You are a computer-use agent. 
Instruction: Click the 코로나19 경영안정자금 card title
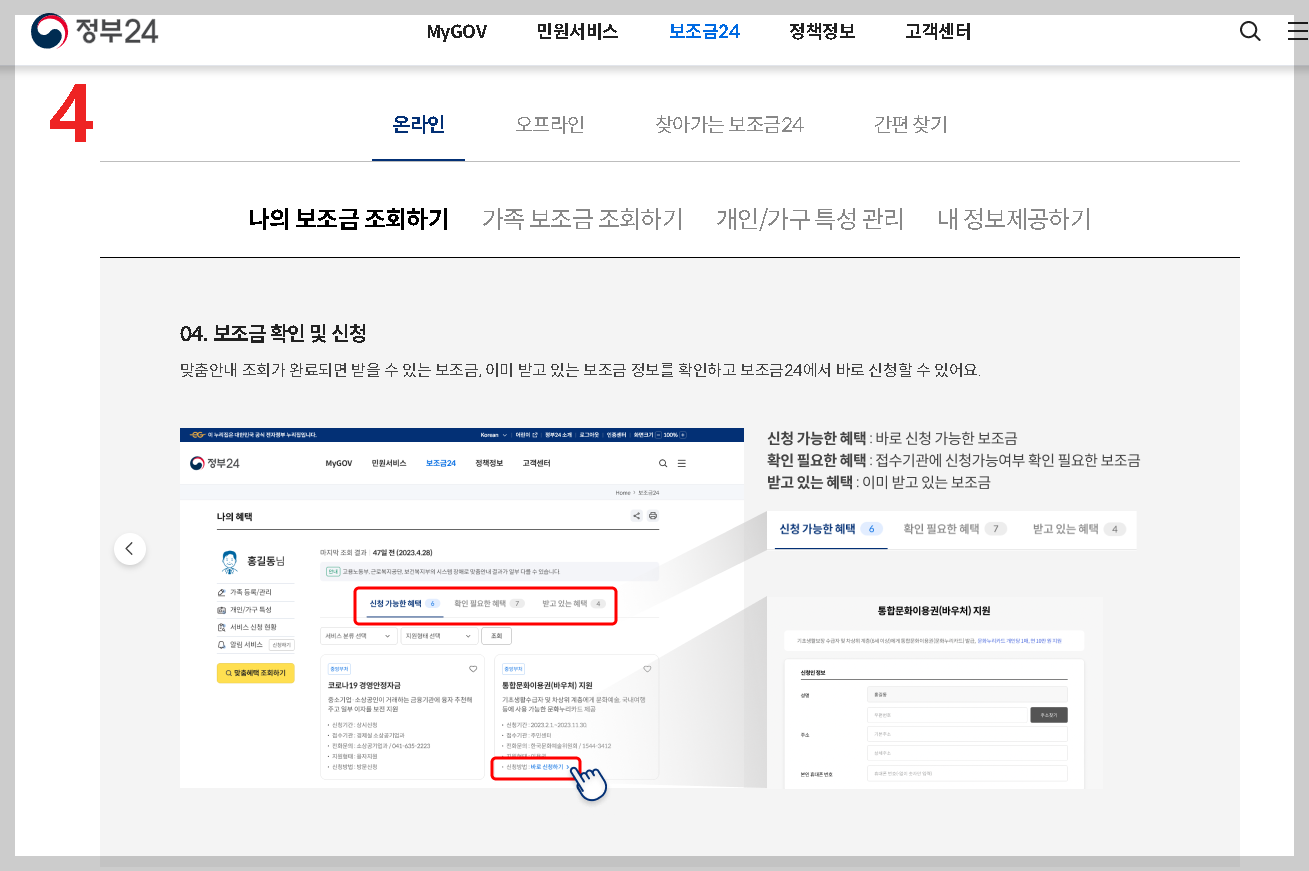tap(364, 685)
